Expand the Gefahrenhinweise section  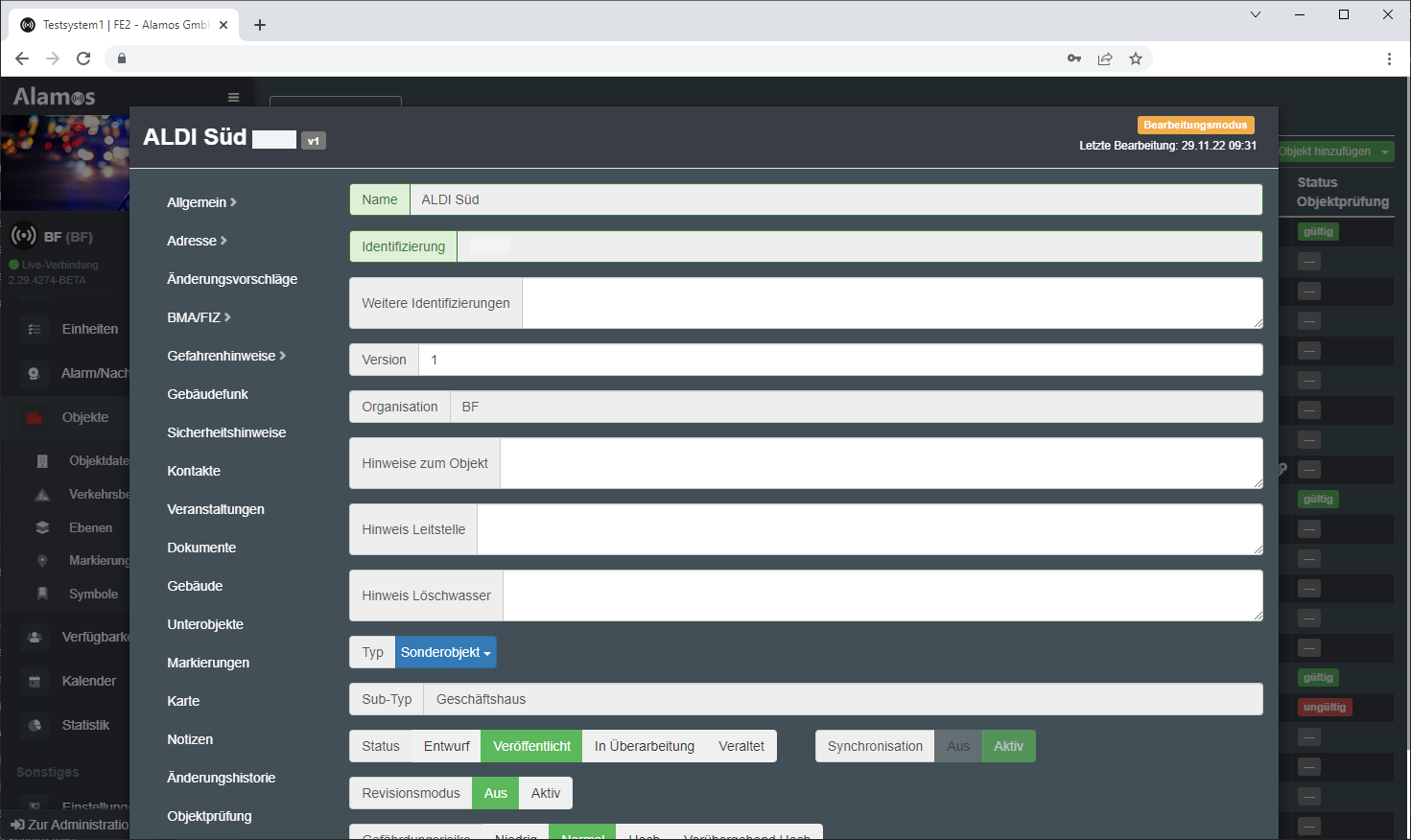click(x=226, y=356)
